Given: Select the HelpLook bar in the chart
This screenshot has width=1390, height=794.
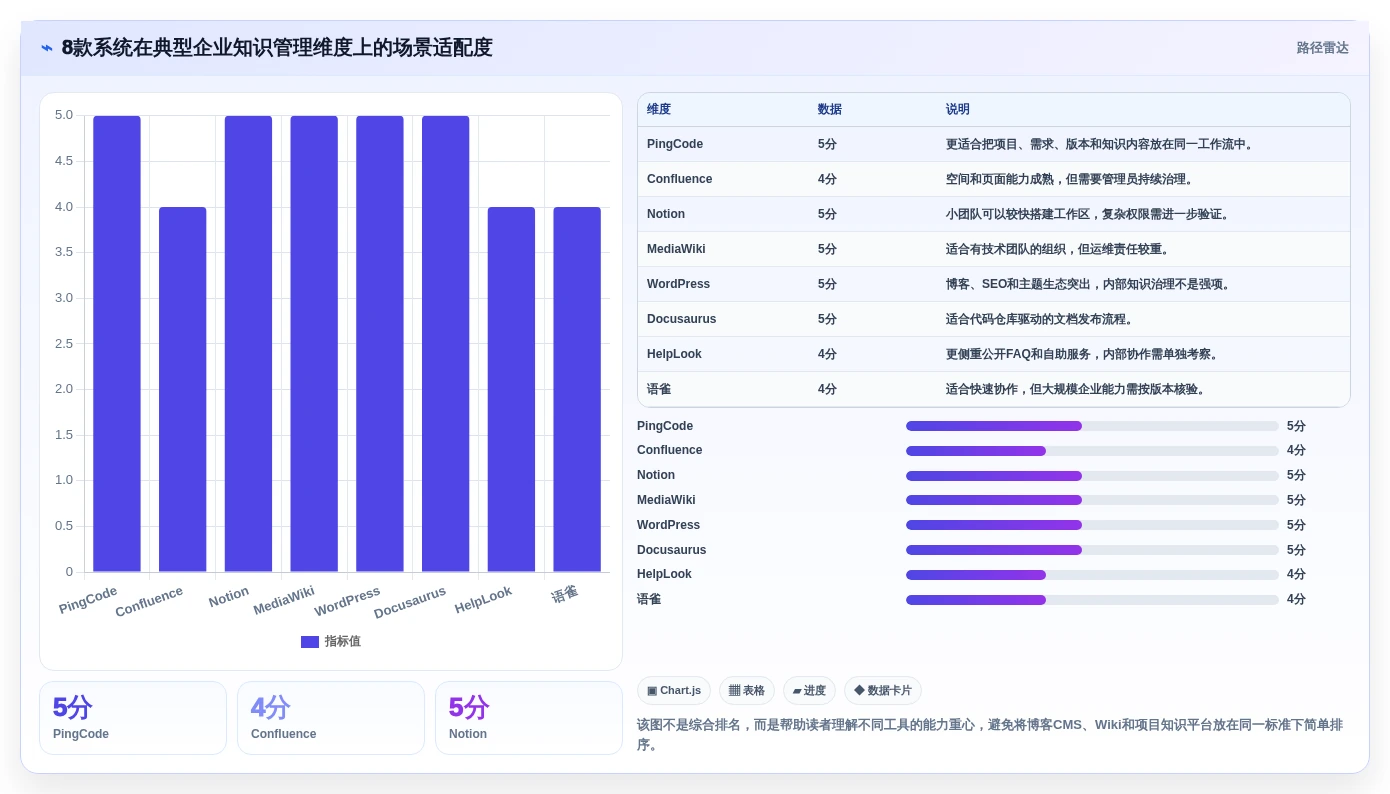Looking at the screenshot, I should point(511,390).
